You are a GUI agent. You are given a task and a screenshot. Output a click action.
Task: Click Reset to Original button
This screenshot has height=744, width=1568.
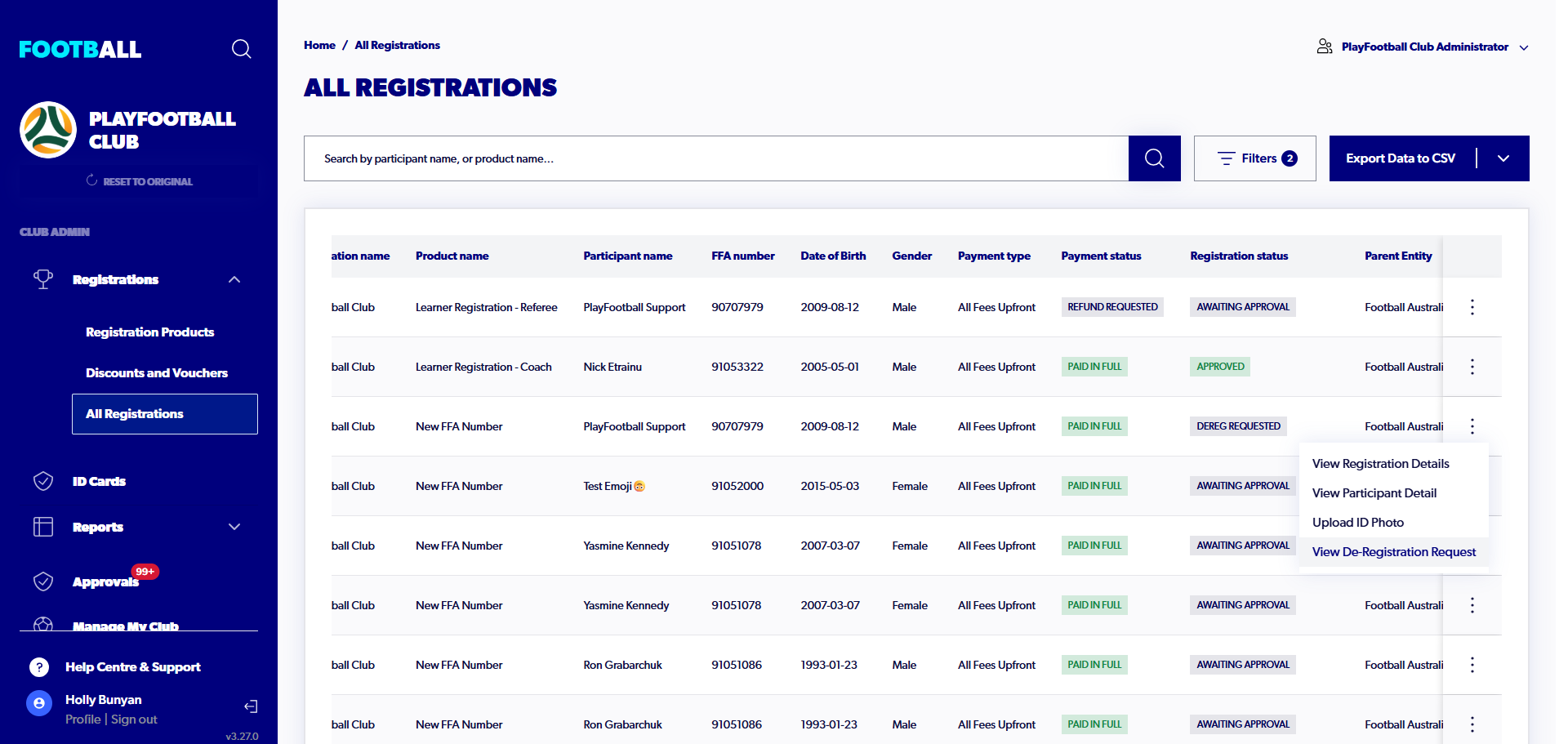coord(139,181)
